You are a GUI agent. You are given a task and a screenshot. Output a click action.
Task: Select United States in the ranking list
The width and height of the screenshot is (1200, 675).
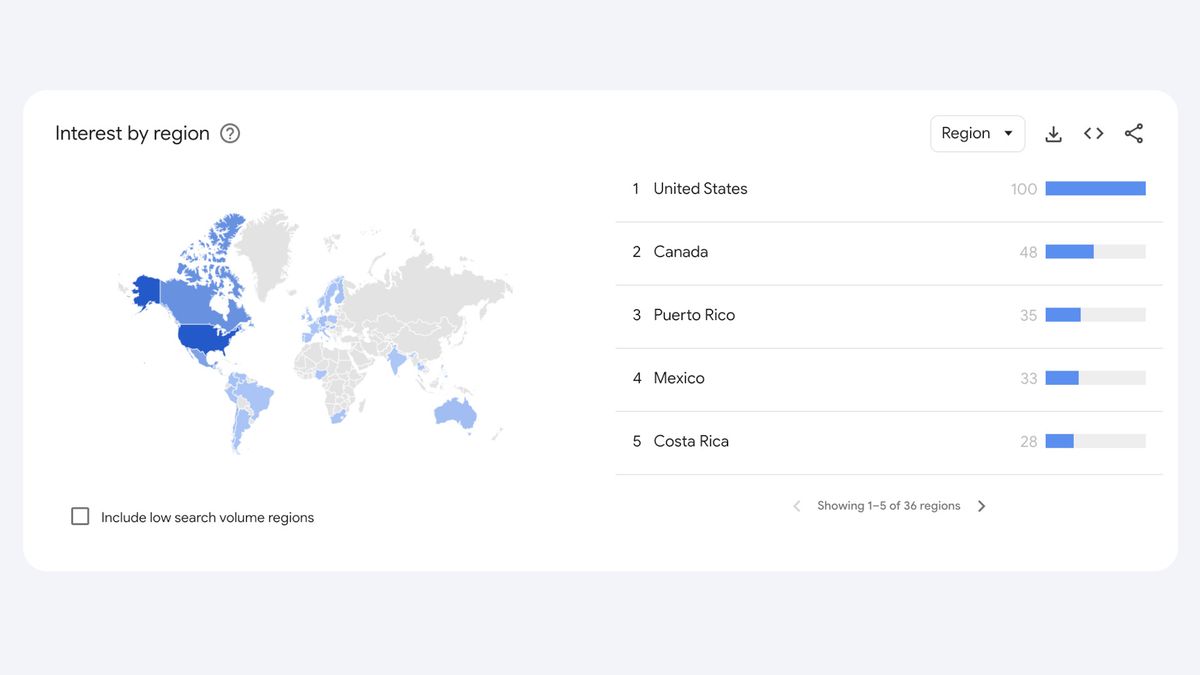(700, 189)
